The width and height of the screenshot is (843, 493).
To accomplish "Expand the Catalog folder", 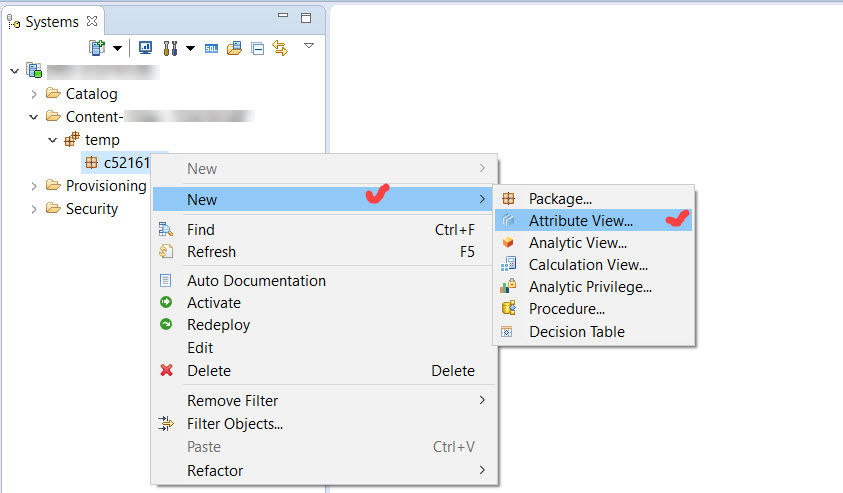I will tap(34, 94).
